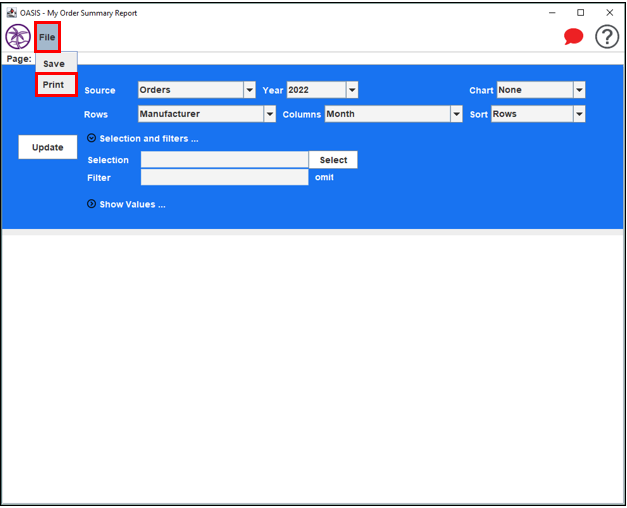Screen dimensions: 627x508
Task: Open the Source dropdown showing Orders
Action: 196,90
